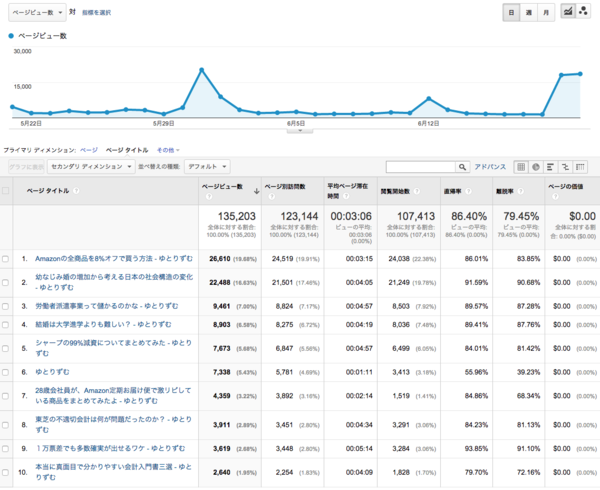Open help for 平均ページ滞在時間 column
Screen dimensions: 600x490
tap(346, 196)
